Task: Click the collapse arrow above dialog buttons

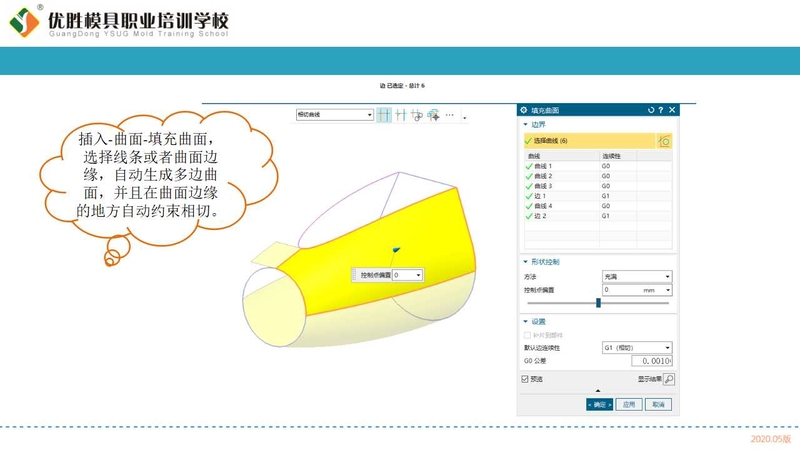Action: coord(598,391)
